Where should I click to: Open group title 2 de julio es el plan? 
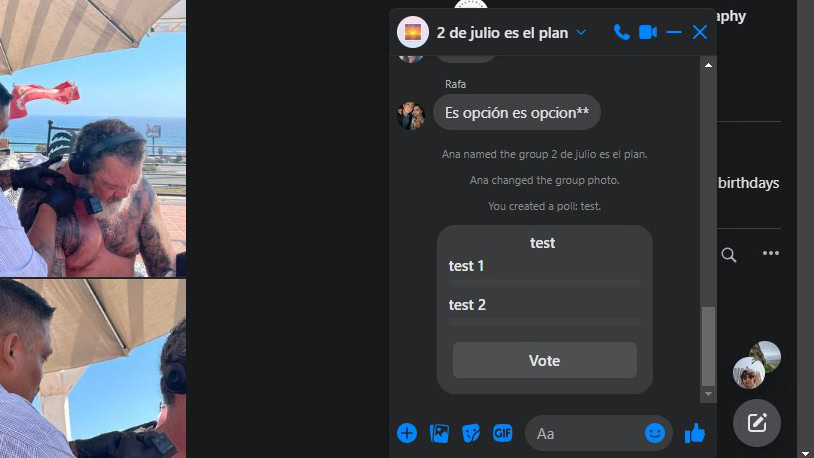[x=502, y=33]
